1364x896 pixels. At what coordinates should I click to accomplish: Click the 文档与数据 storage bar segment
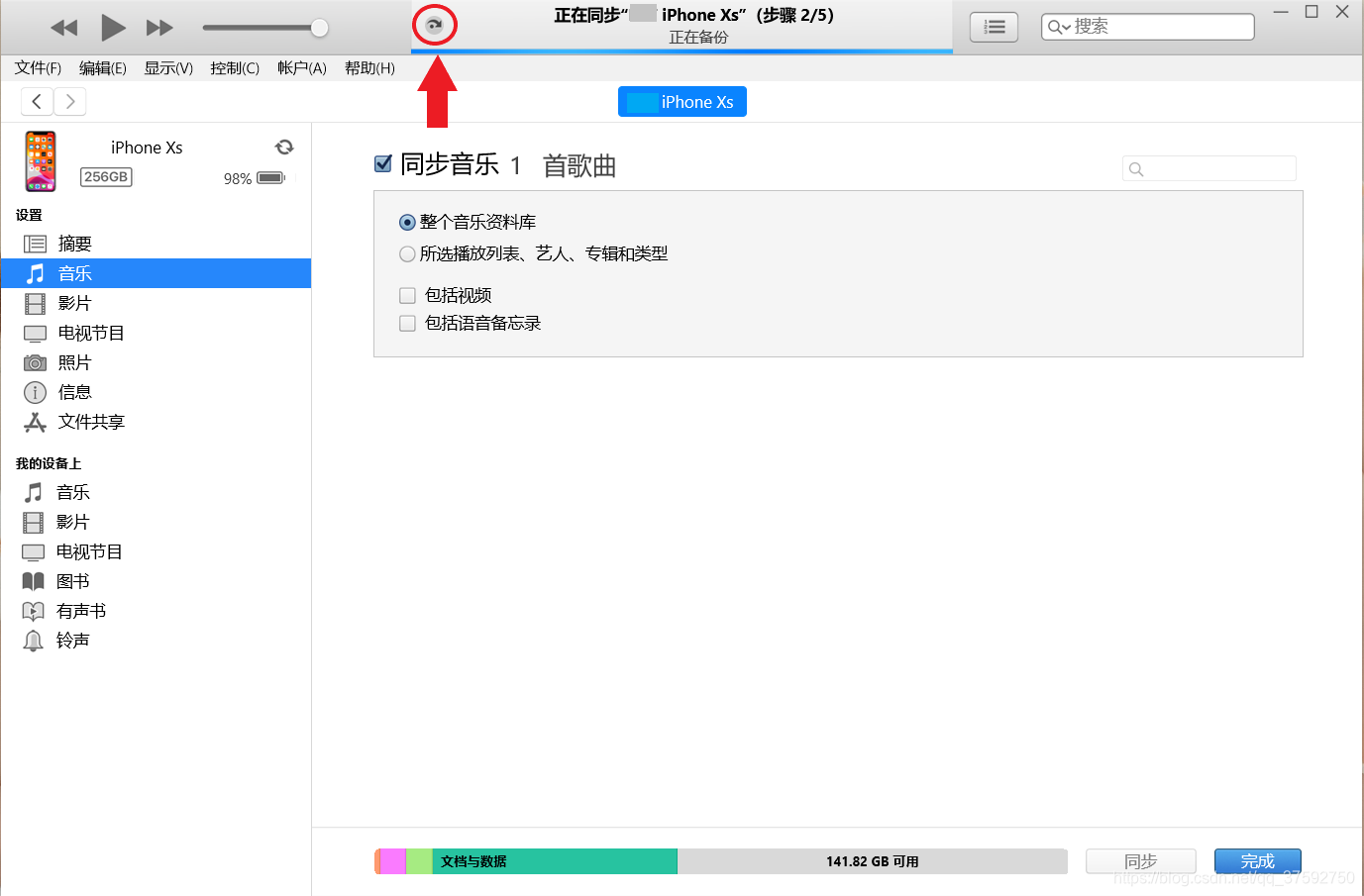pos(555,861)
